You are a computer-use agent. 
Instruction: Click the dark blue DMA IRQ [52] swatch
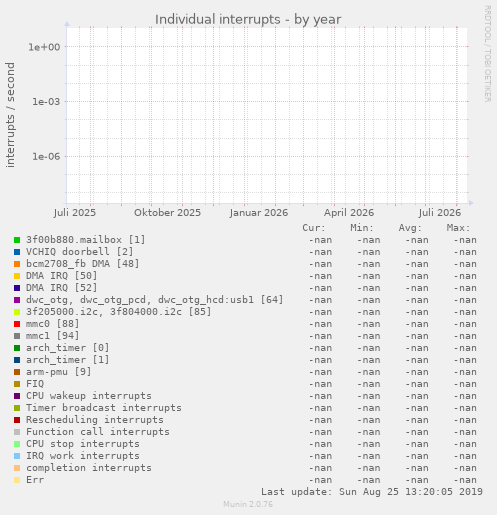17,288
